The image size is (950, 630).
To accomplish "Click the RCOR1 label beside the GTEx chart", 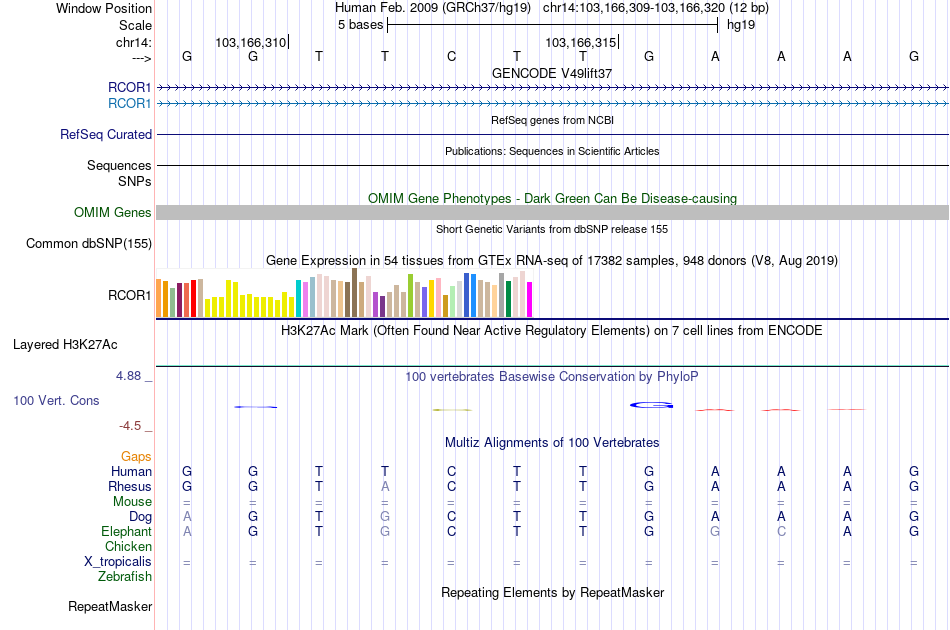I will pos(129,295).
